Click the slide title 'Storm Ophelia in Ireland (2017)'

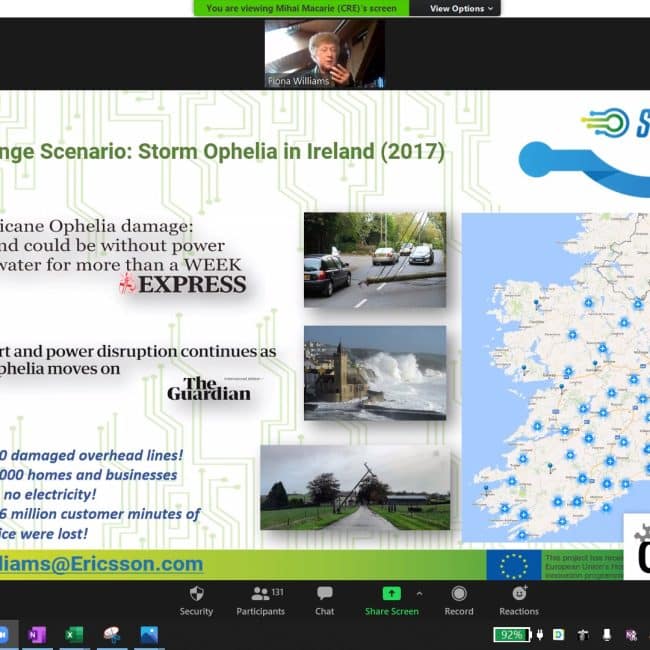point(291,151)
